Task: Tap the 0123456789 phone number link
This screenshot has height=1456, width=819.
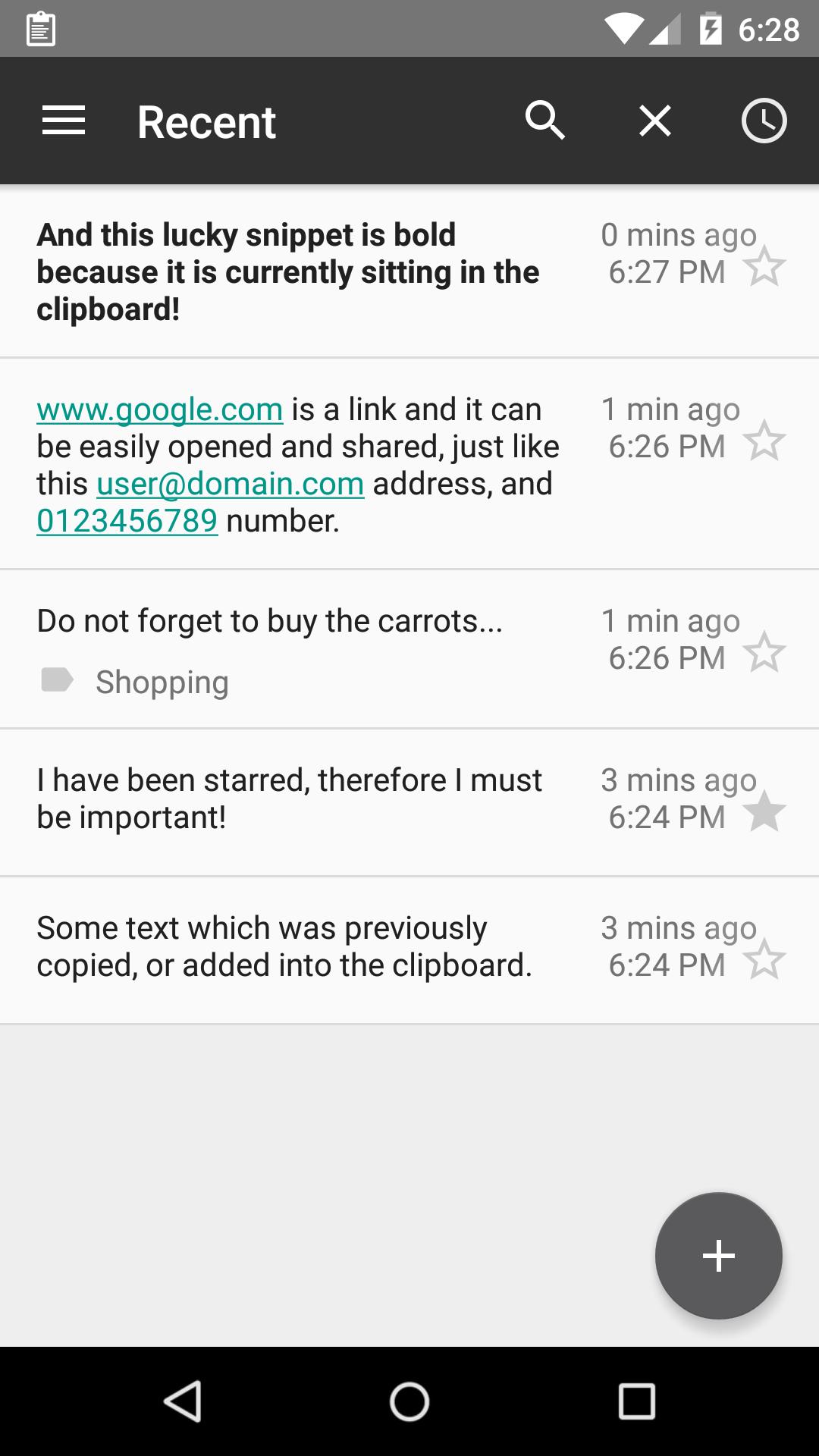Action: [127, 521]
